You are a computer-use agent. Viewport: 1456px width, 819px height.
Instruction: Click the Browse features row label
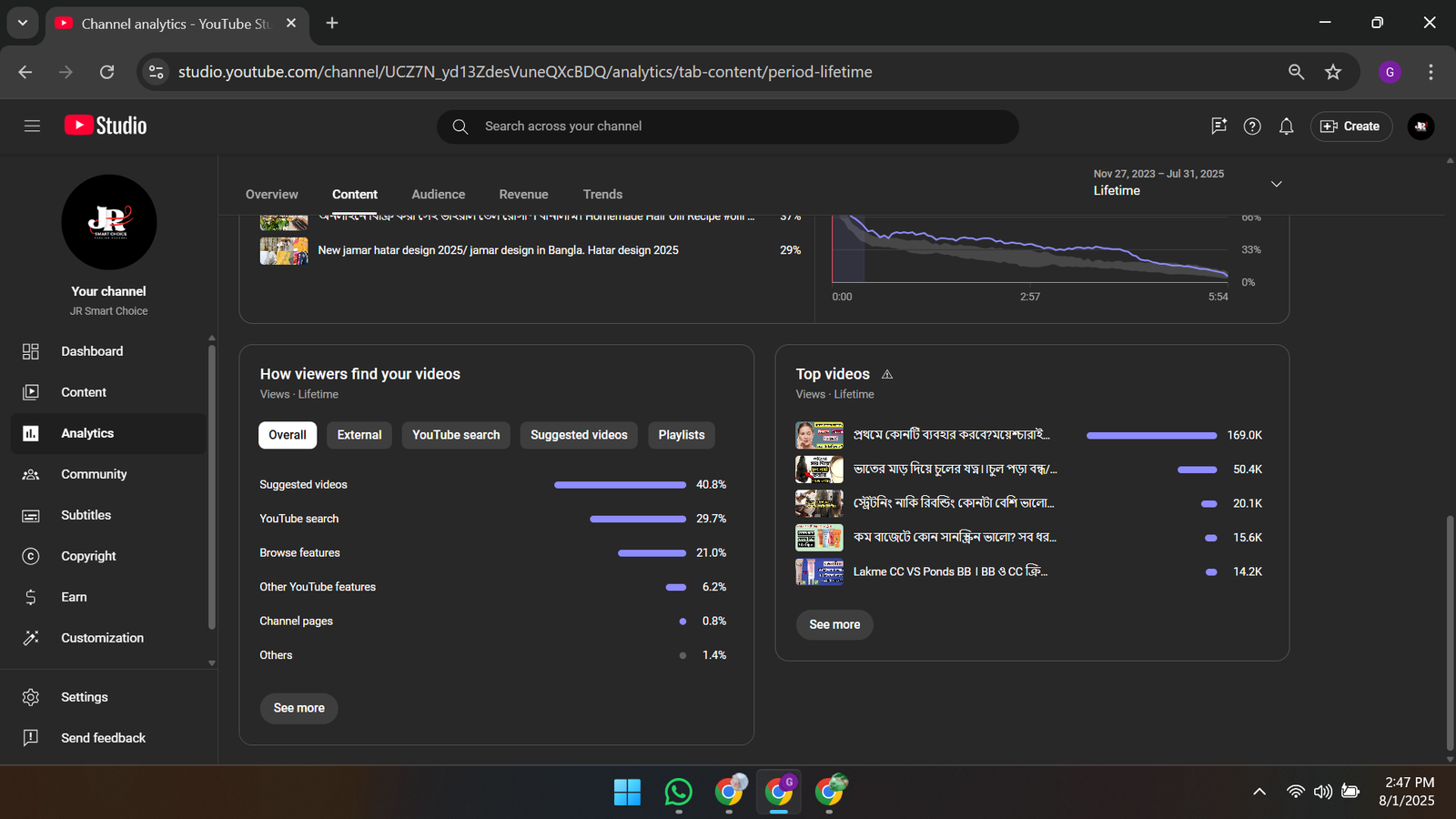point(299,553)
